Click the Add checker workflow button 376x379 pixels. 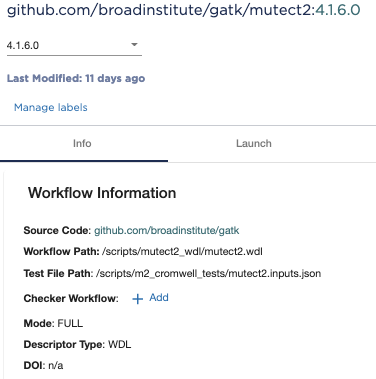click(150, 298)
